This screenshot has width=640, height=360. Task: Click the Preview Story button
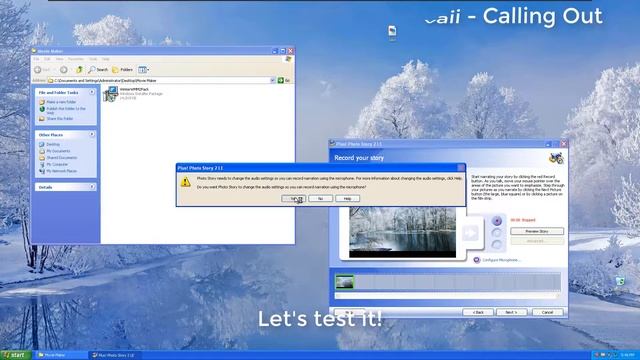pyautogui.click(x=537, y=231)
